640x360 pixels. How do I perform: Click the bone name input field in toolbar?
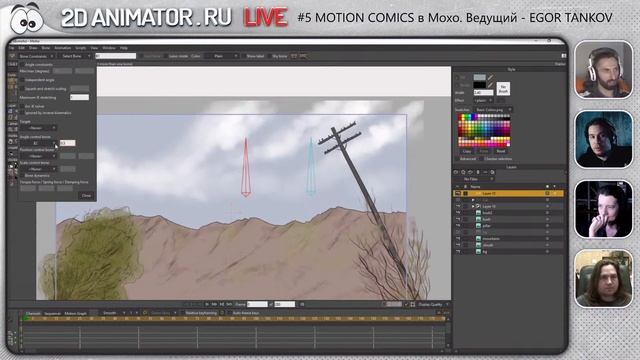point(116,56)
